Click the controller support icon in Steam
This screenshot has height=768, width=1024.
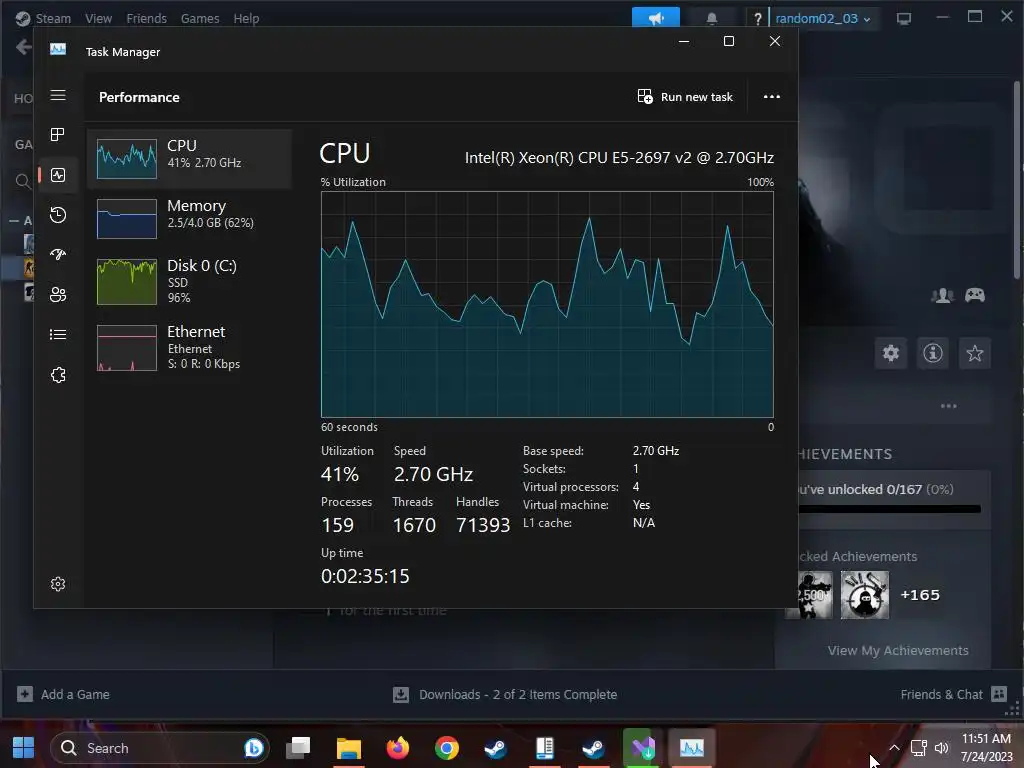[975, 295]
